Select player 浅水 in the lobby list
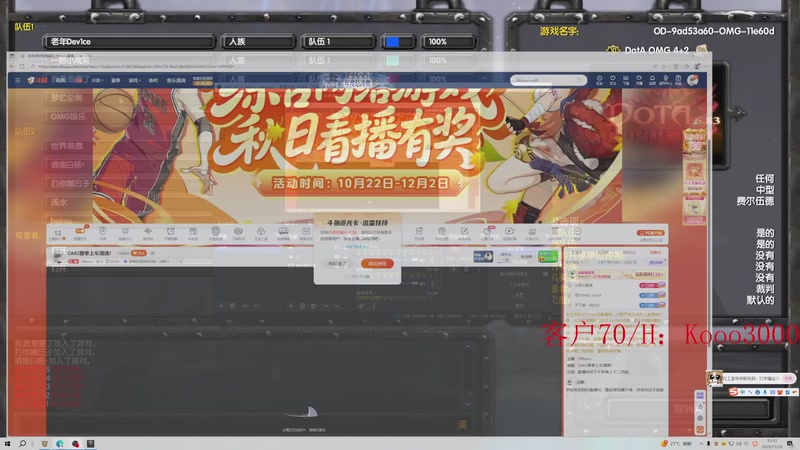This screenshot has width=800, height=450. [59, 202]
